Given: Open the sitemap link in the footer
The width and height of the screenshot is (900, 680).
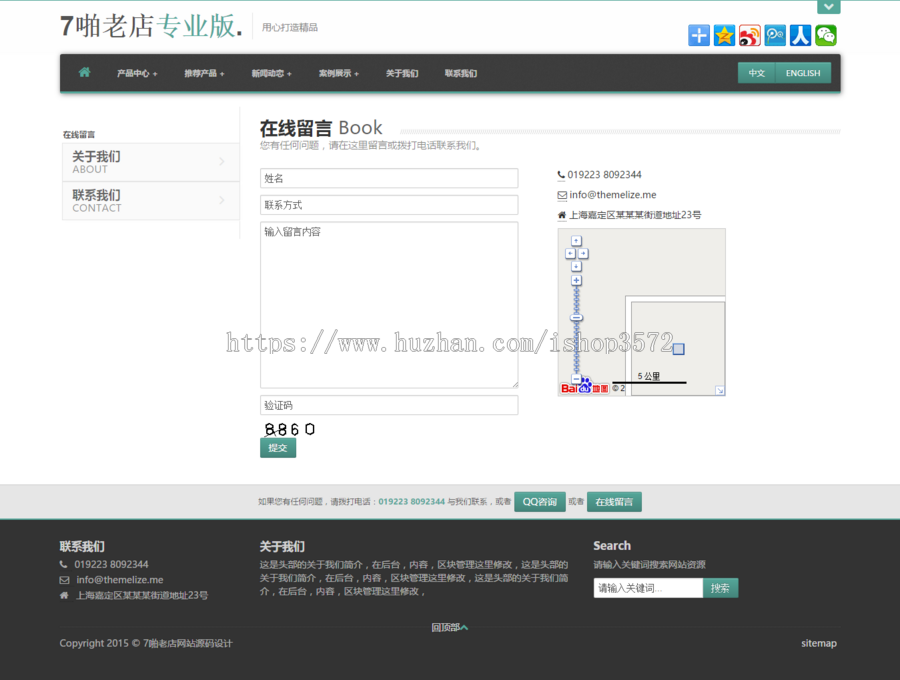Looking at the screenshot, I should click(x=819, y=643).
